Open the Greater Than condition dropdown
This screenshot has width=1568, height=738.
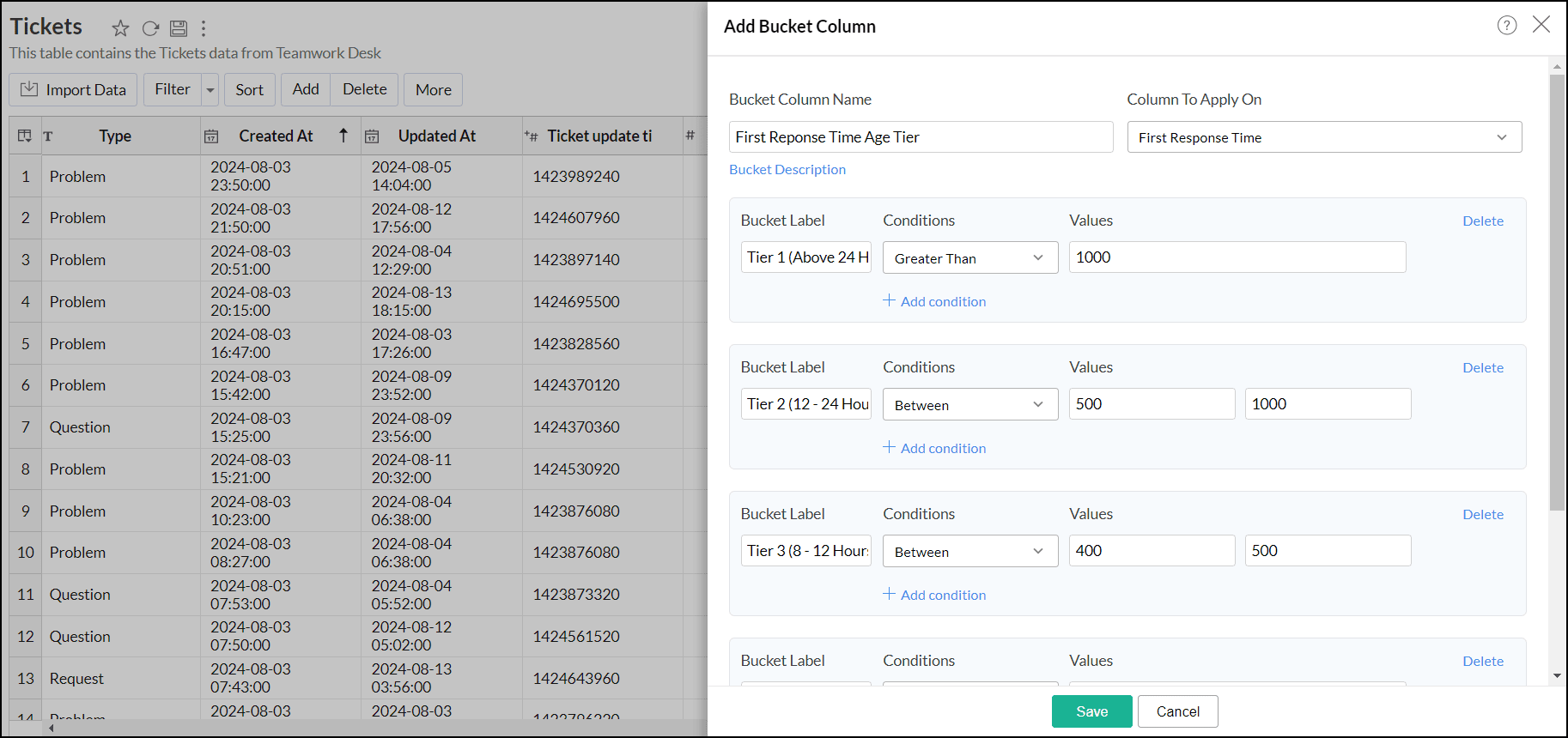coord(969,258)
